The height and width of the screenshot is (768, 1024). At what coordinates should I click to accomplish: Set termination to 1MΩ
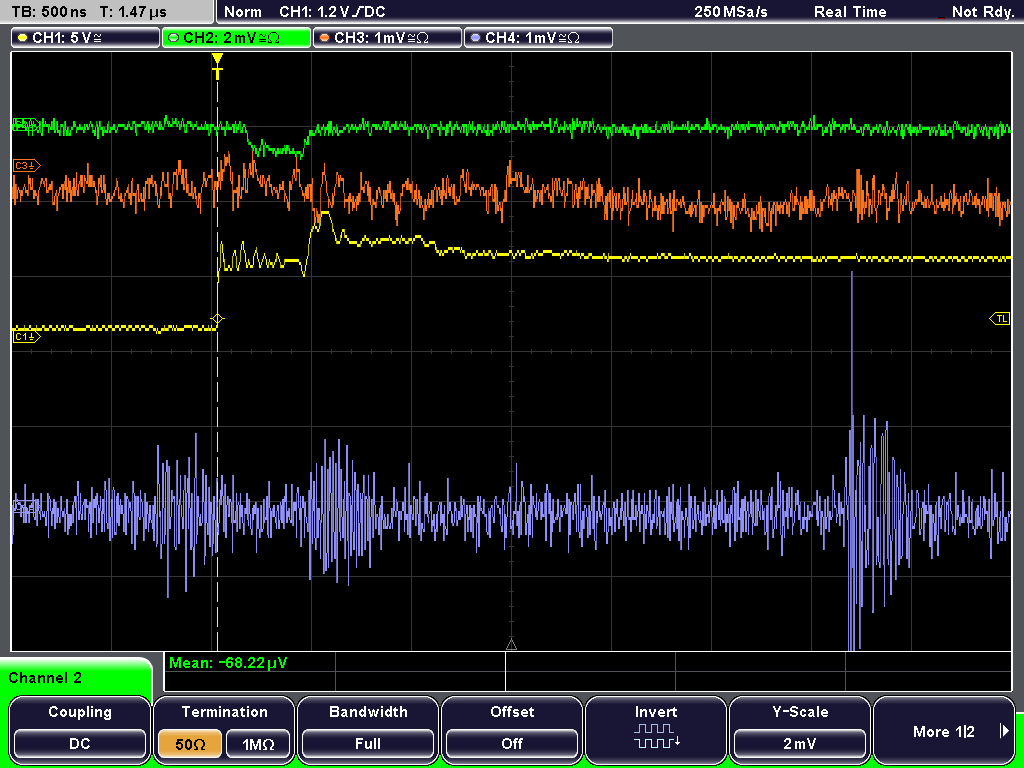coord(258,744)
